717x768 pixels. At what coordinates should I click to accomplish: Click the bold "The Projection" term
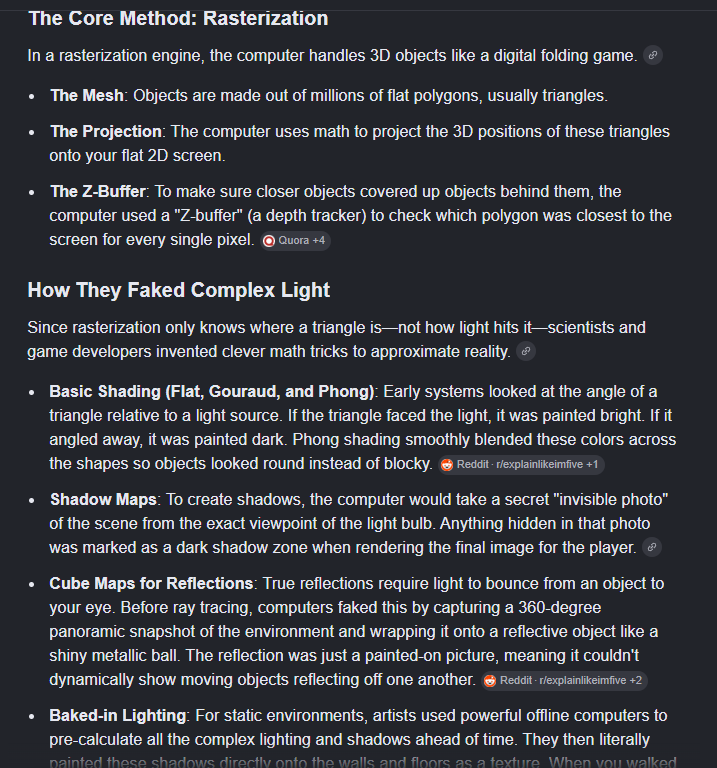pyautogui.click(x=106, y=131)
